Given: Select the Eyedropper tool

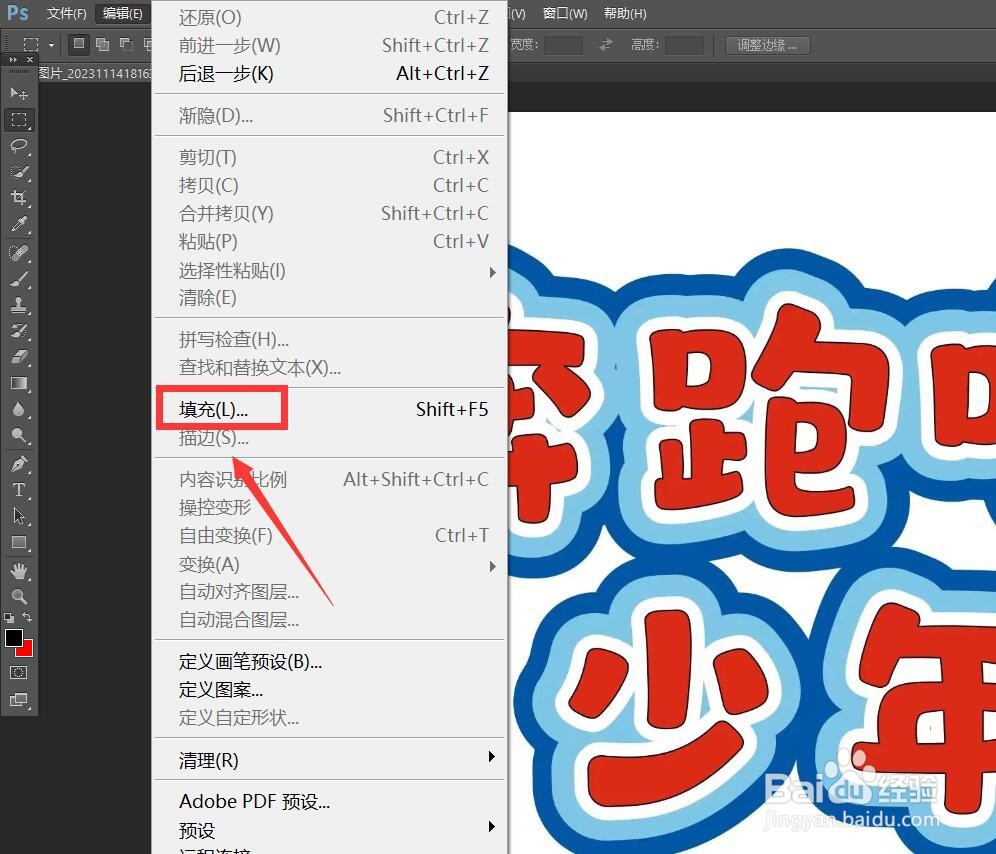Looking at the screenshot, I should pos(19,224).
